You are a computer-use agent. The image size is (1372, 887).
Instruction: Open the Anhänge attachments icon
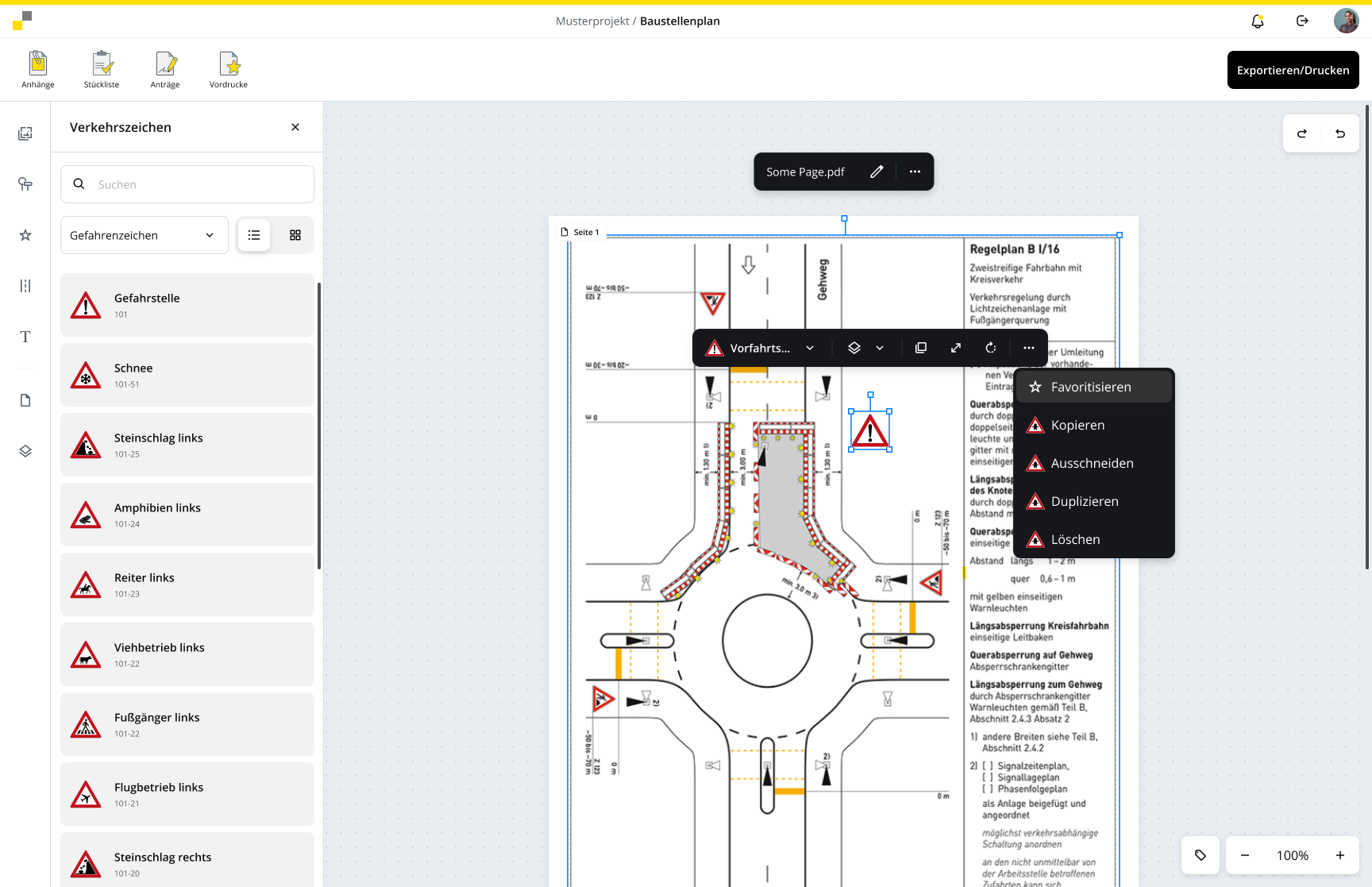tap(38, 70)
